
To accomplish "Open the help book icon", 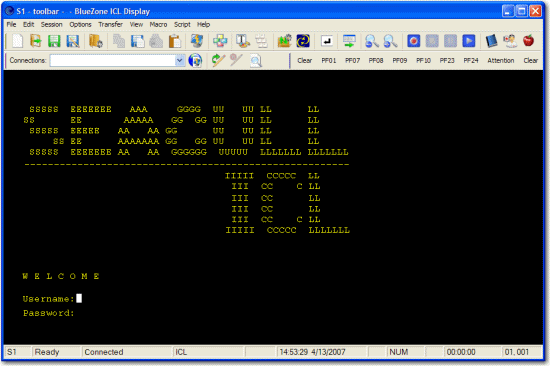I will click(x=491, y=41).
